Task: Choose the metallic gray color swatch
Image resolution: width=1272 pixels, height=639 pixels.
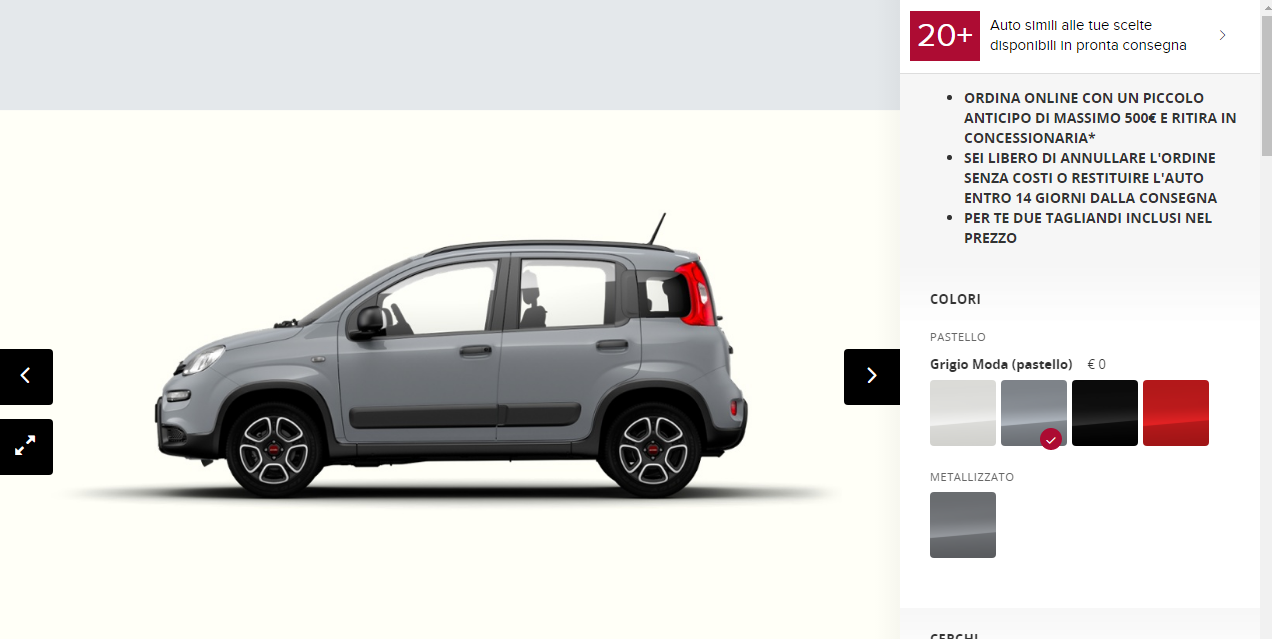Action: click(x=963, y=525)
